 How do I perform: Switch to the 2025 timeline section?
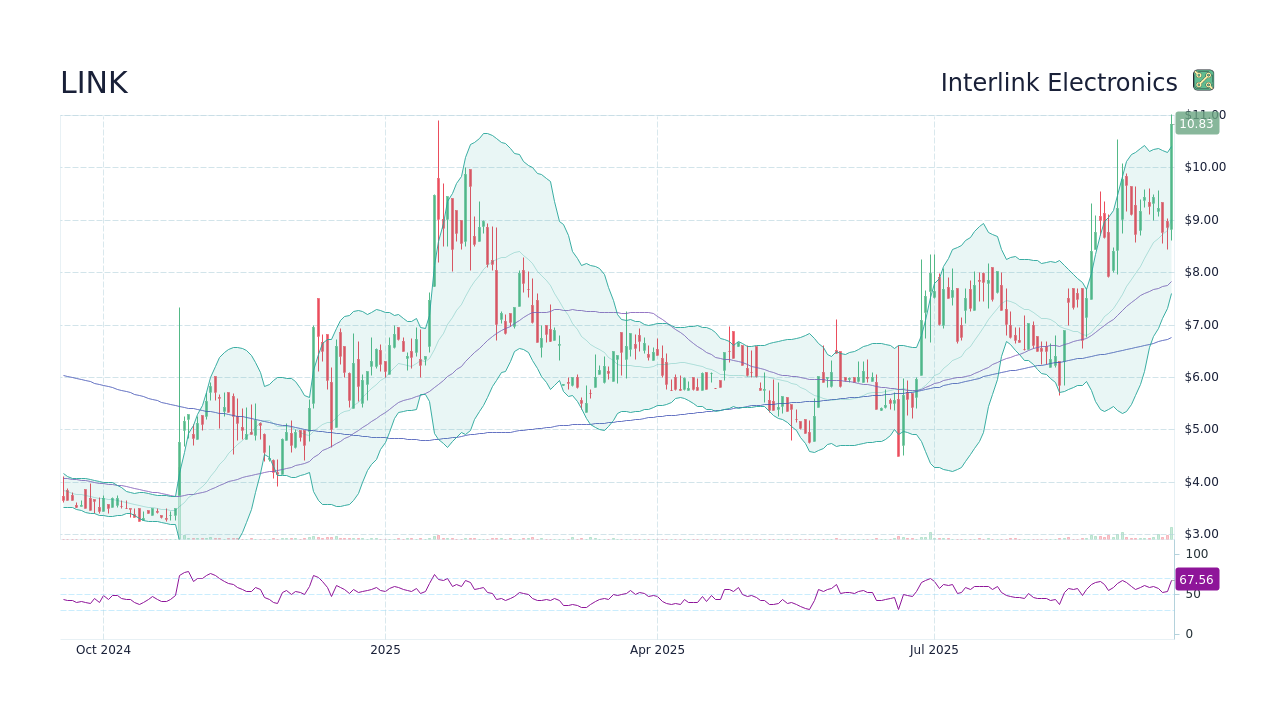coord(385,649)
